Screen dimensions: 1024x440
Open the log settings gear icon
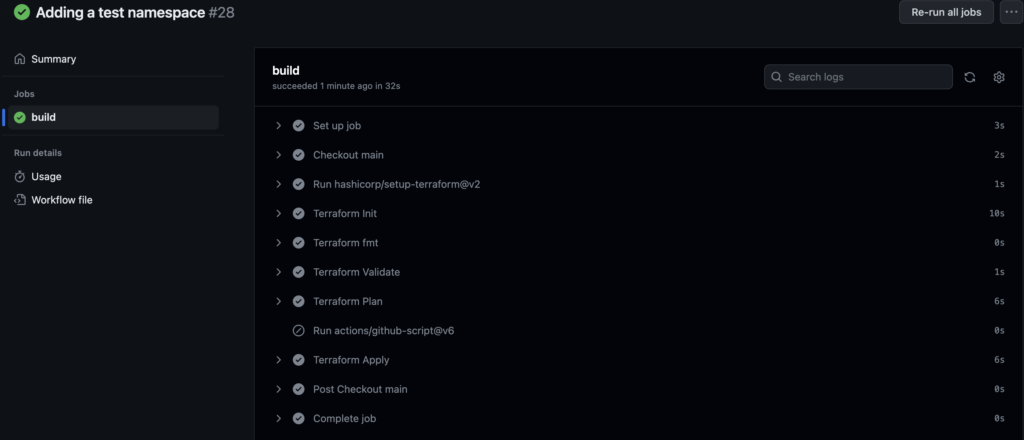[x=999, y=77]
